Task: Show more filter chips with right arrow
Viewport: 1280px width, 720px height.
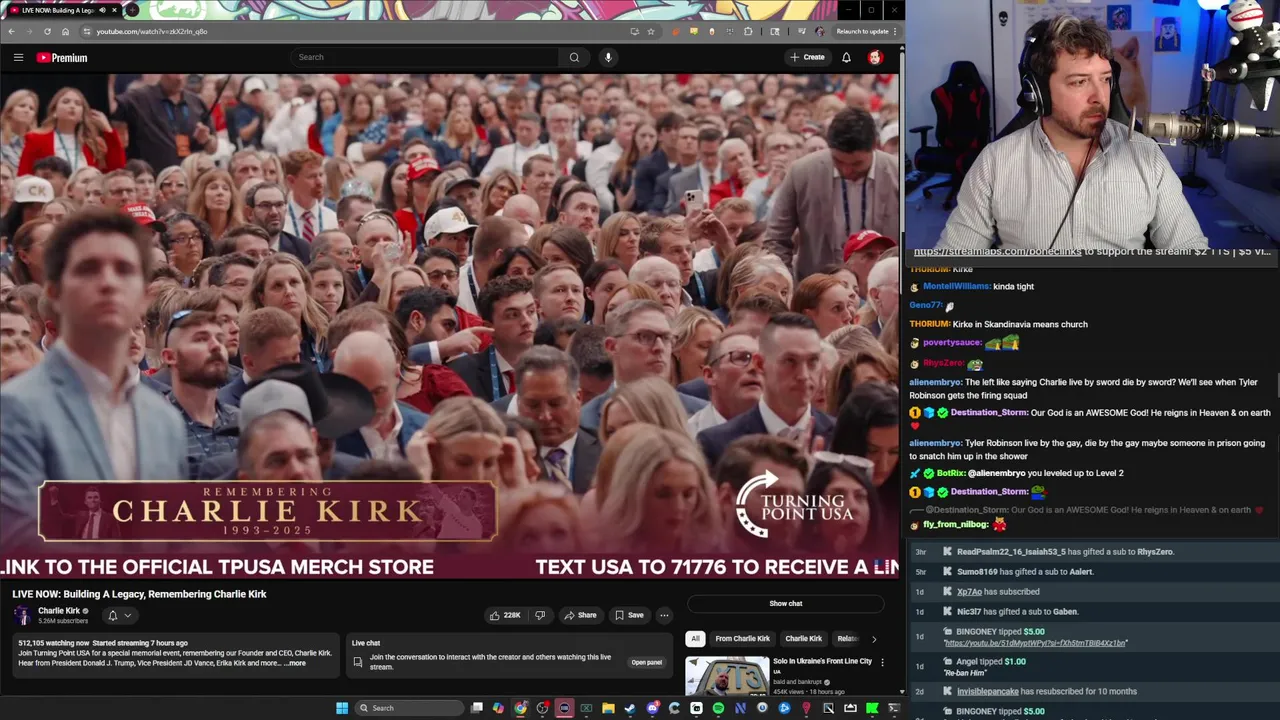Action: (874, 638)
